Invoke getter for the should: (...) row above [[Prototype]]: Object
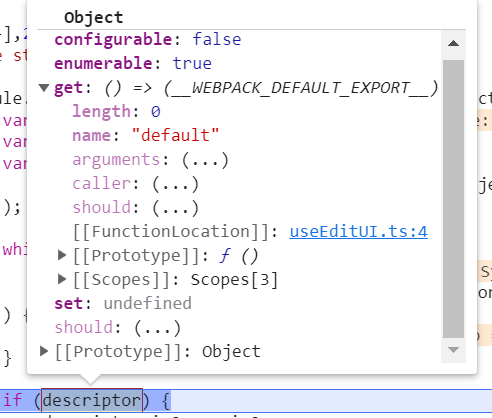 coord(157,328)
